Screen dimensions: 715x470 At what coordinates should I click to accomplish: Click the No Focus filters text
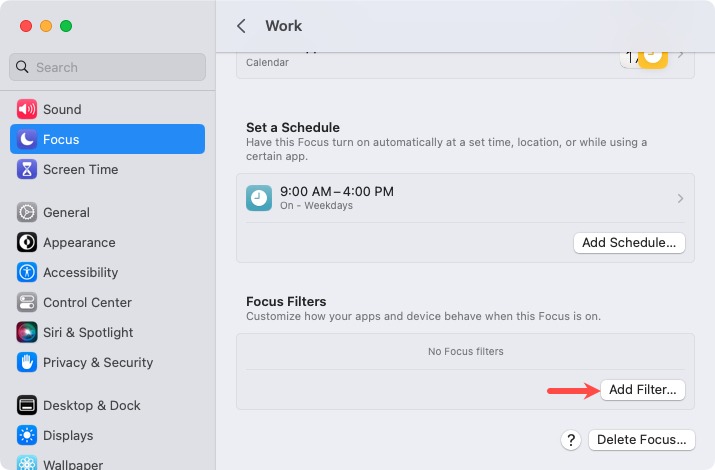pos(466,351)
